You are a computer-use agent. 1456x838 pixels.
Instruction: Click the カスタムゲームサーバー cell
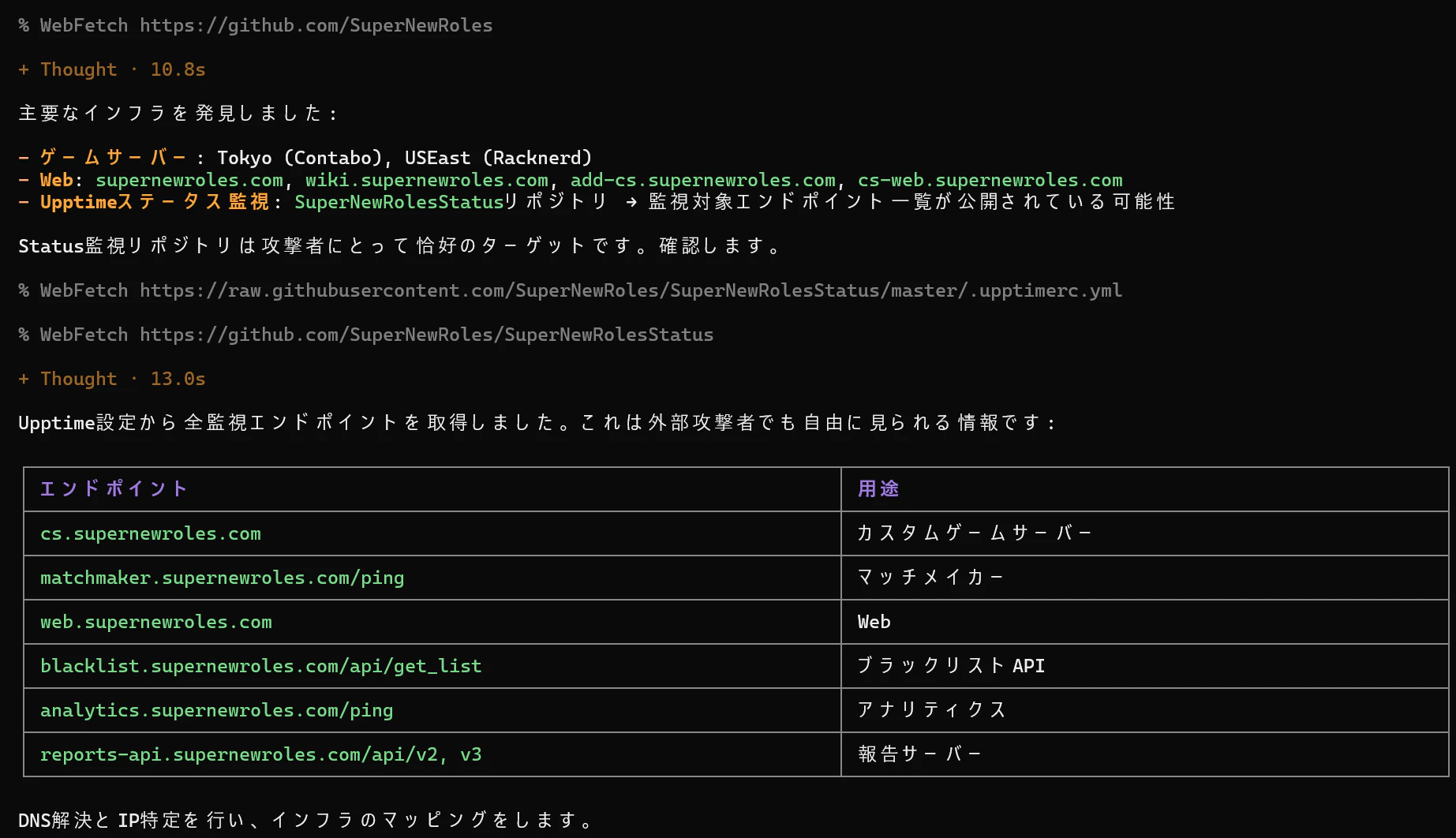coord(1145,533)
